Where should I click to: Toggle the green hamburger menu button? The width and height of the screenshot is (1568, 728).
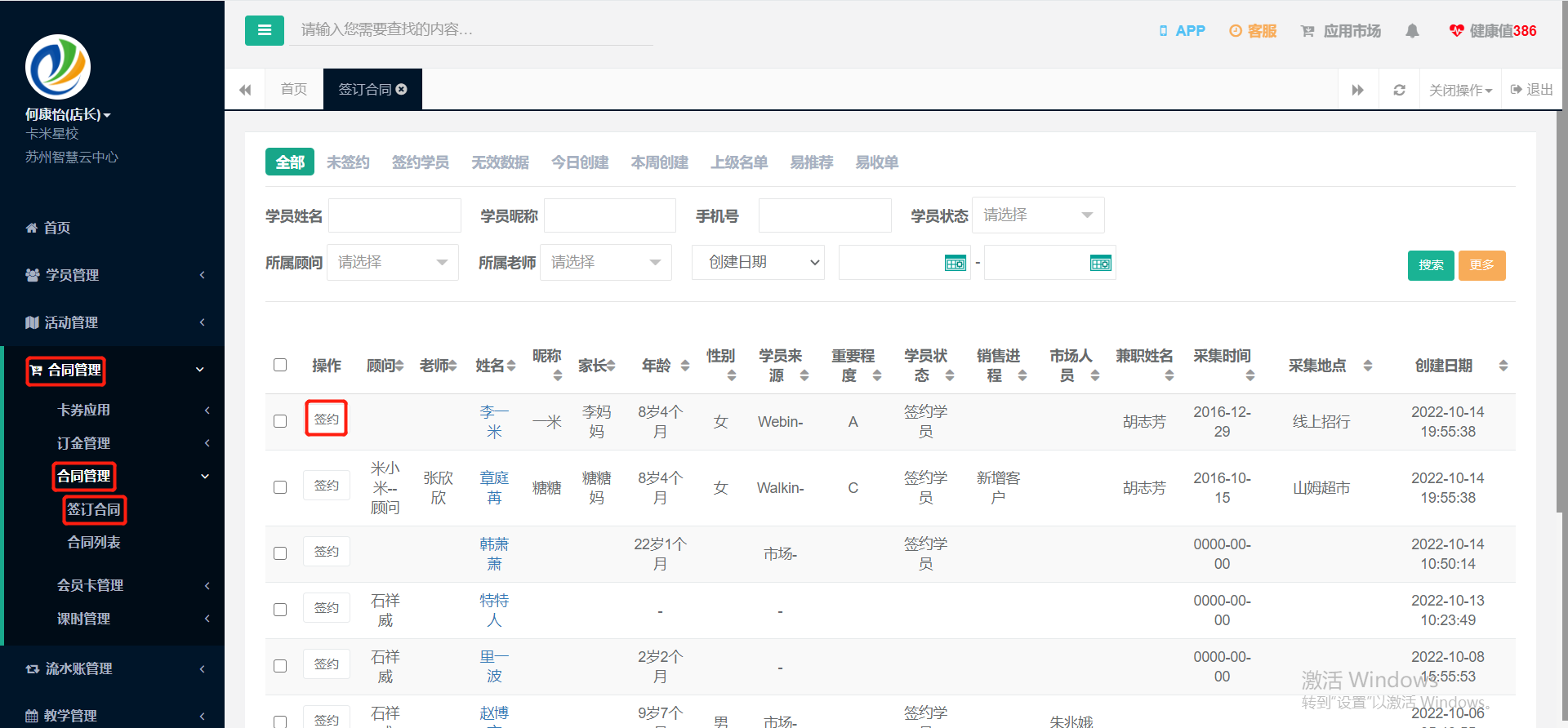pyautogui.click(x=264, y=30)
